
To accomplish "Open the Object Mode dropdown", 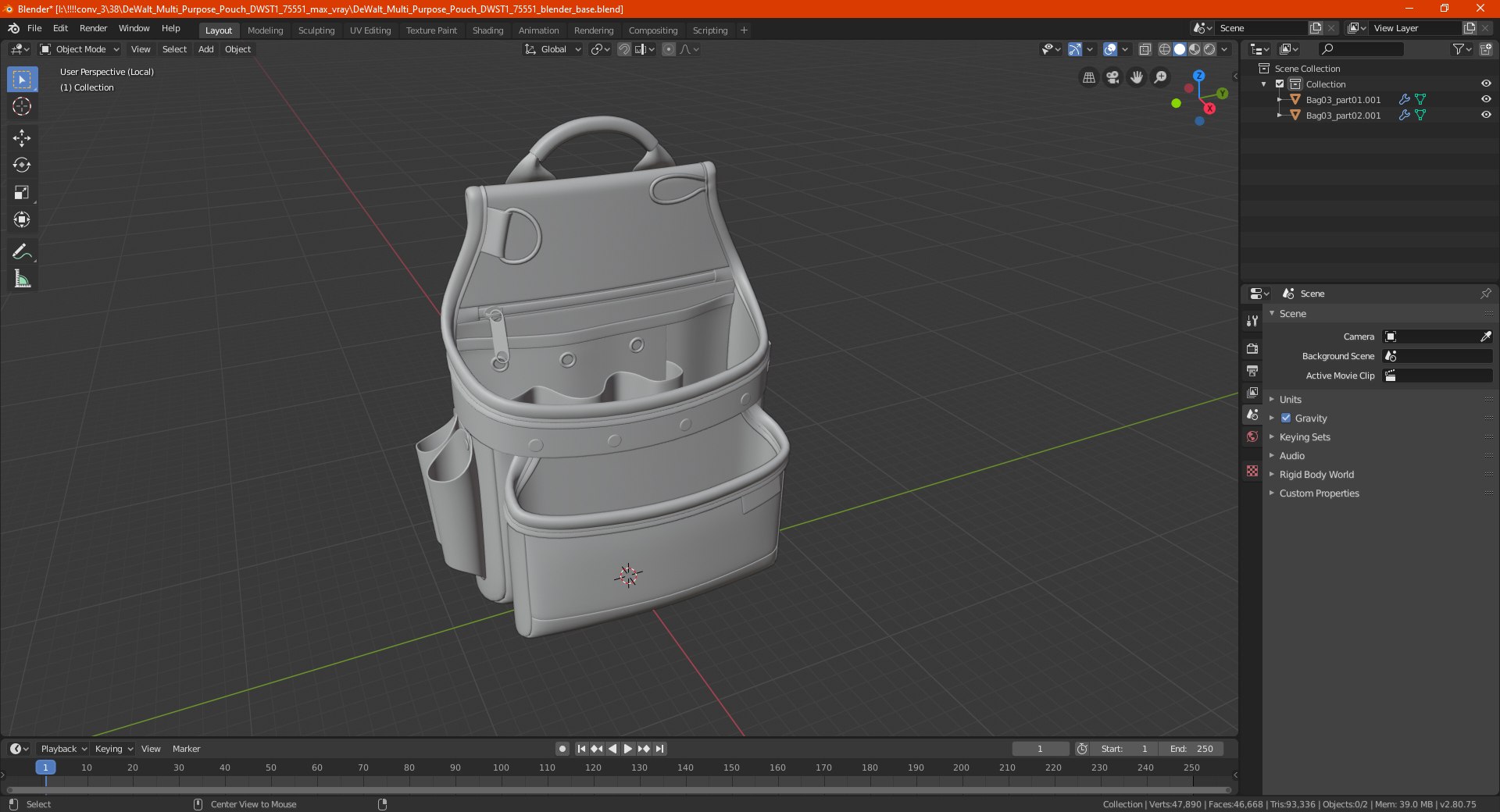I will coord(80,49).
